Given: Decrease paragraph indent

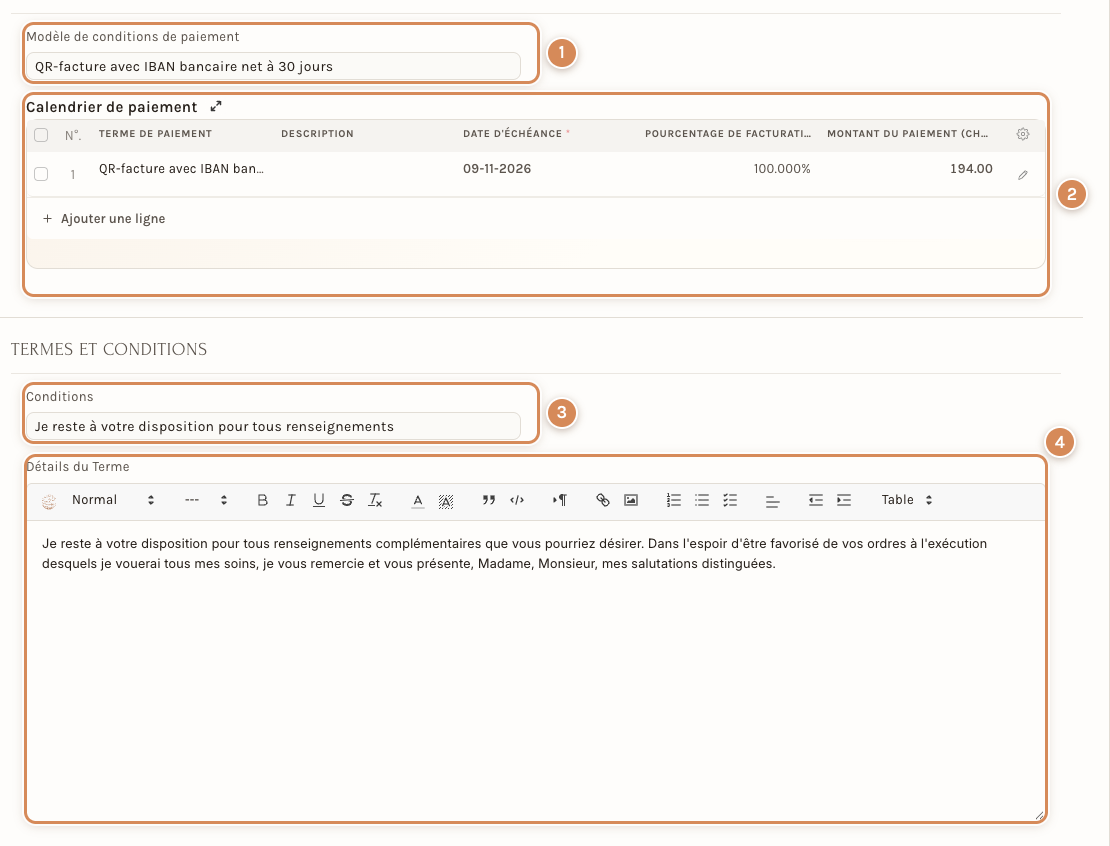Looking at the screenshot, I should (x=816, y=501).
